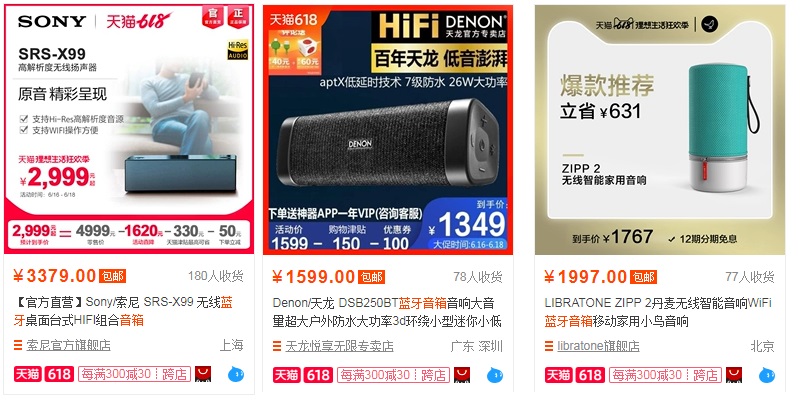
Task: Click the red Tmall cat icon under the Denon listing
Action: (462, 374)
